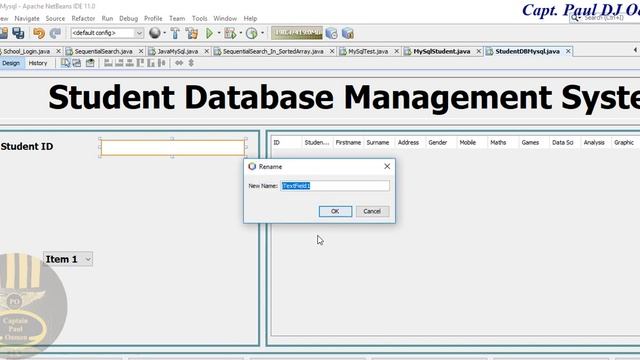Viewport: 640px width, 360px height.
Task: Click the profiler snapshot icon beside the memory bar
Action: (x=331, y=33)
